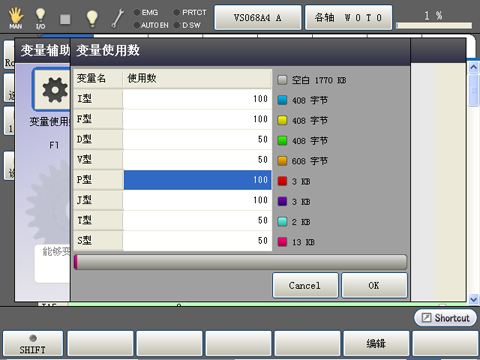Click the 变量名 column header
This screenshot has width=480, height=360.
point(98,79)
